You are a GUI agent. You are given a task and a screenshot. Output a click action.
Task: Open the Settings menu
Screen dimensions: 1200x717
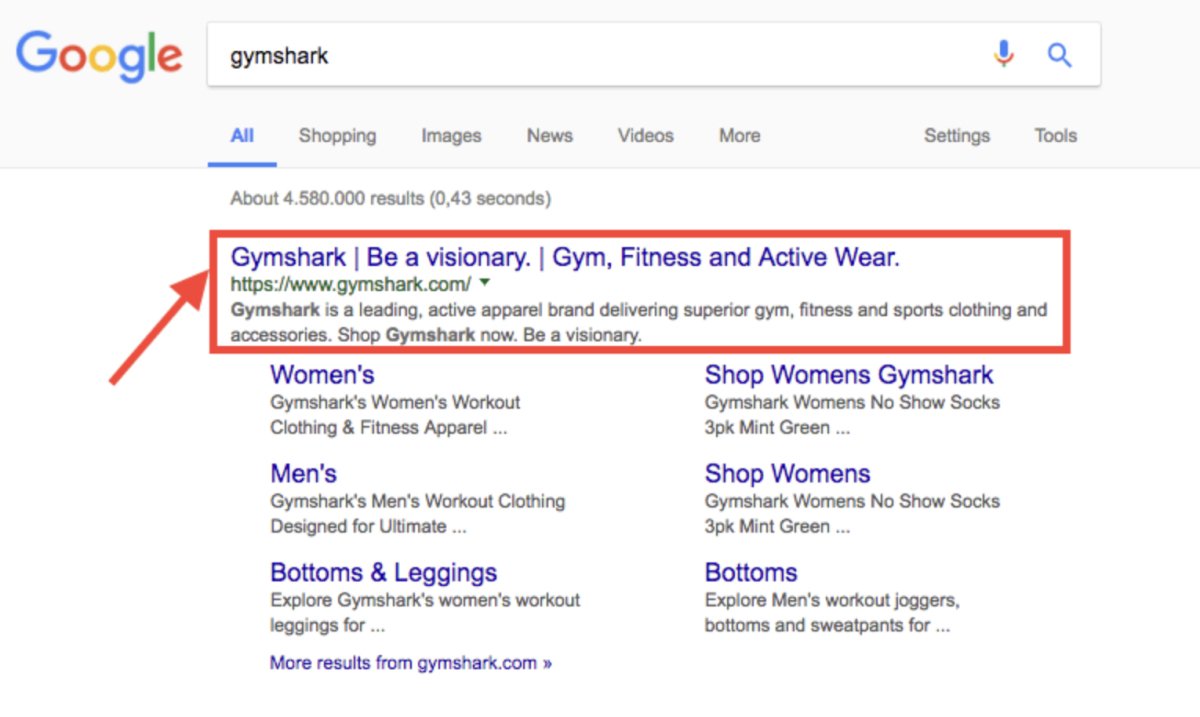coord(956,136)
